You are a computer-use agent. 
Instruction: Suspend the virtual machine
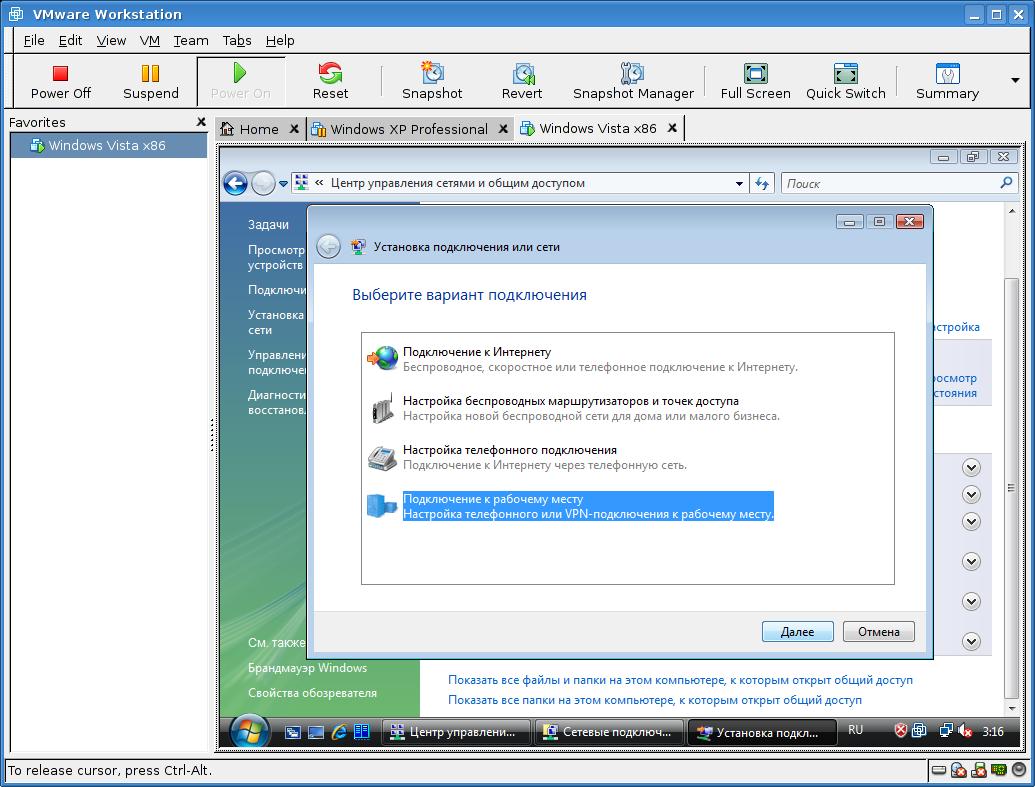[150, 82]
